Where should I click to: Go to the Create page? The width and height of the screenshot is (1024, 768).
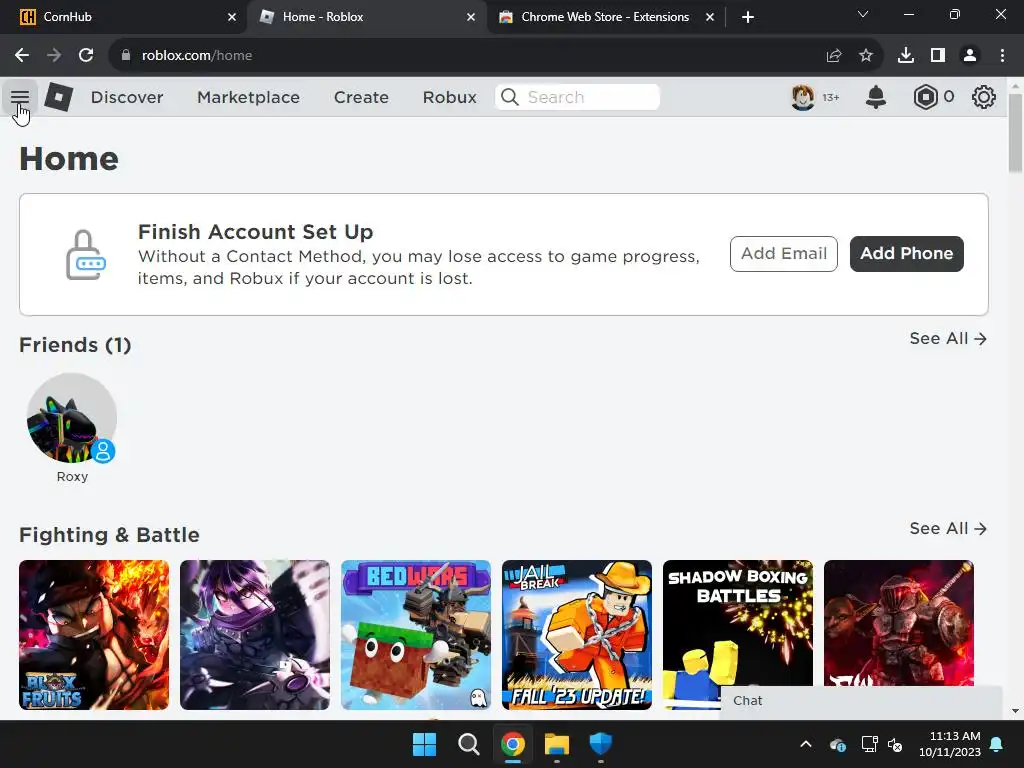(361, 97)
